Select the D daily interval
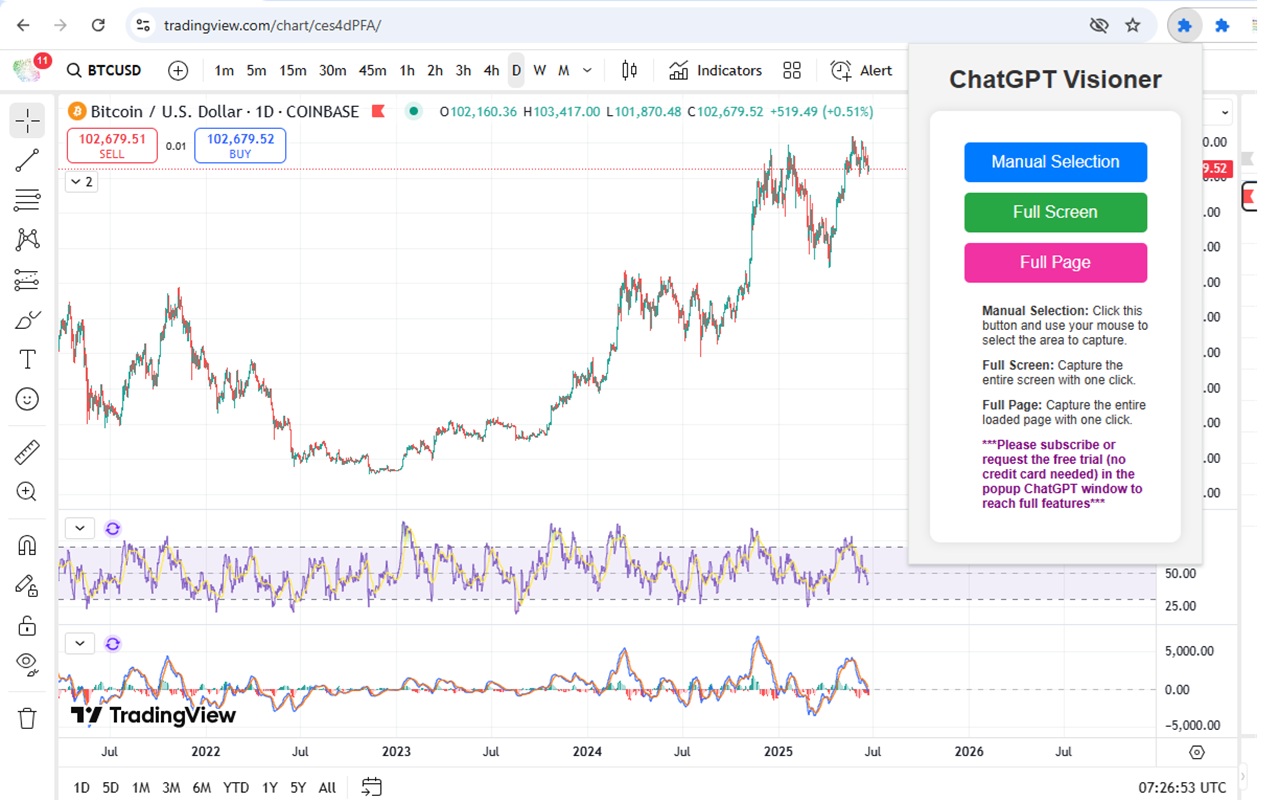Screen dimensions: 1280x800 [516, 70]
